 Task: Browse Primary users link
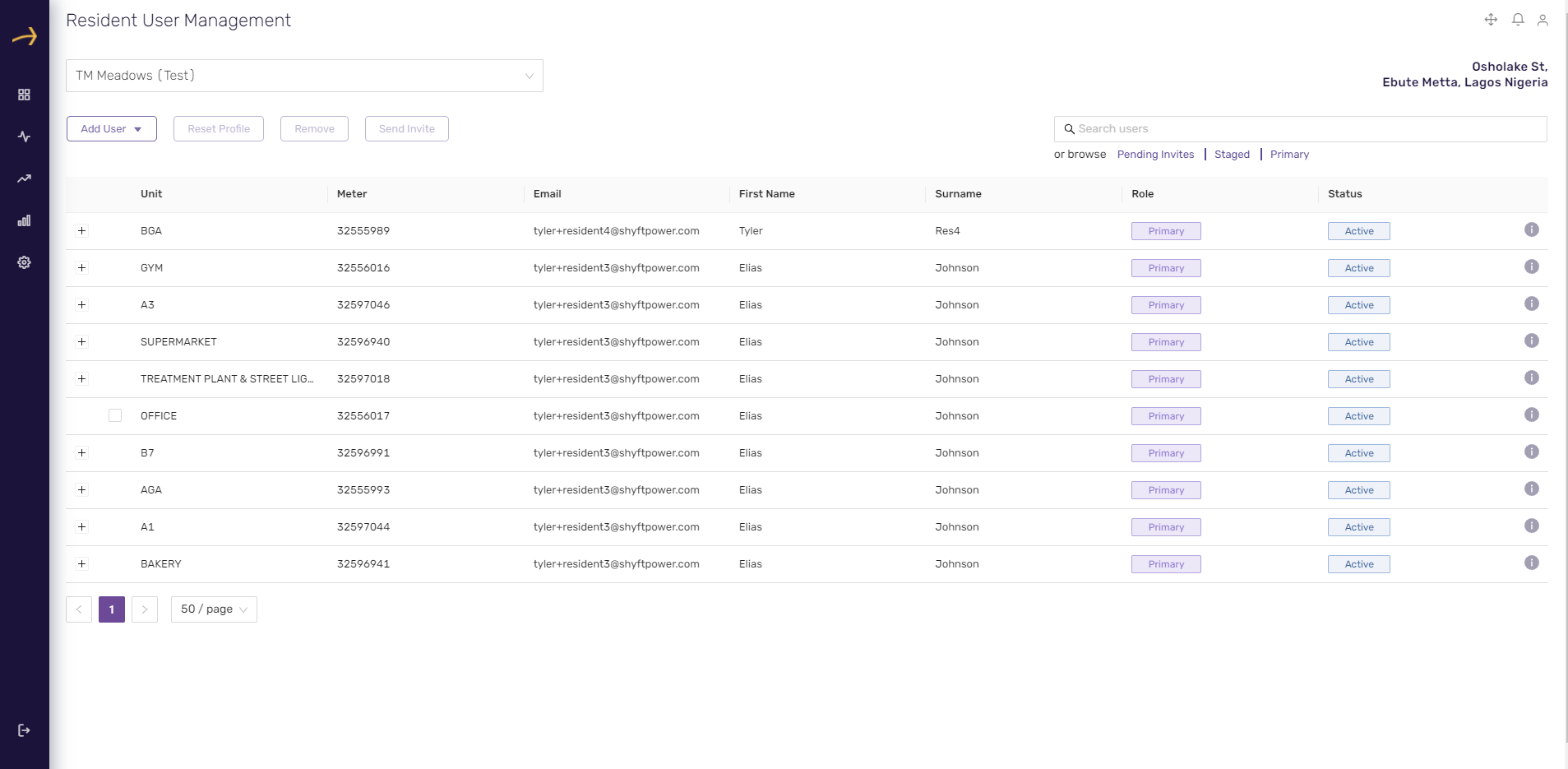pyautogui.click(x=1289, y=155)
